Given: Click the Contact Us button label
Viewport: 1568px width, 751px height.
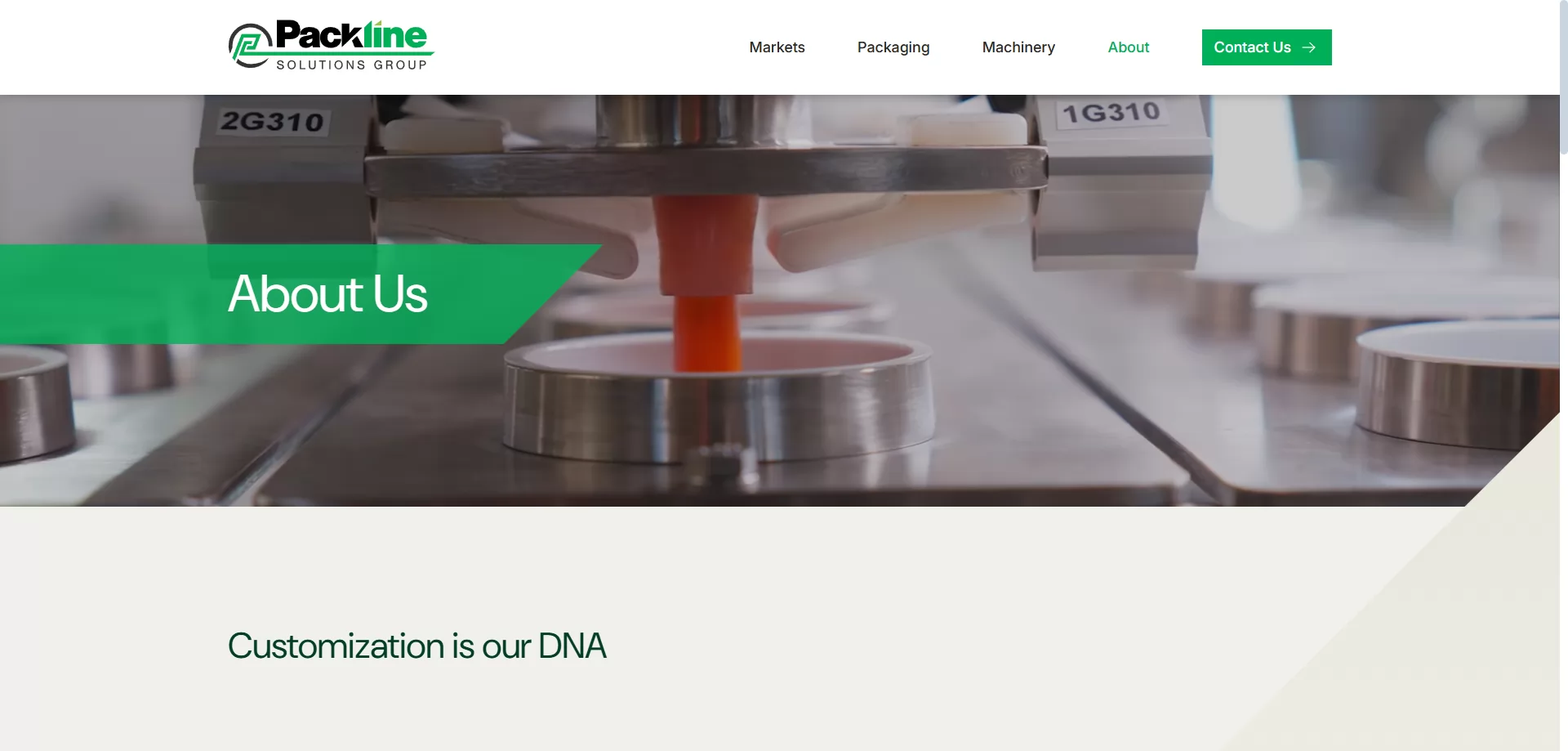Looking at the screenshot, I should pyautogui.click(x=1252, y=47).
